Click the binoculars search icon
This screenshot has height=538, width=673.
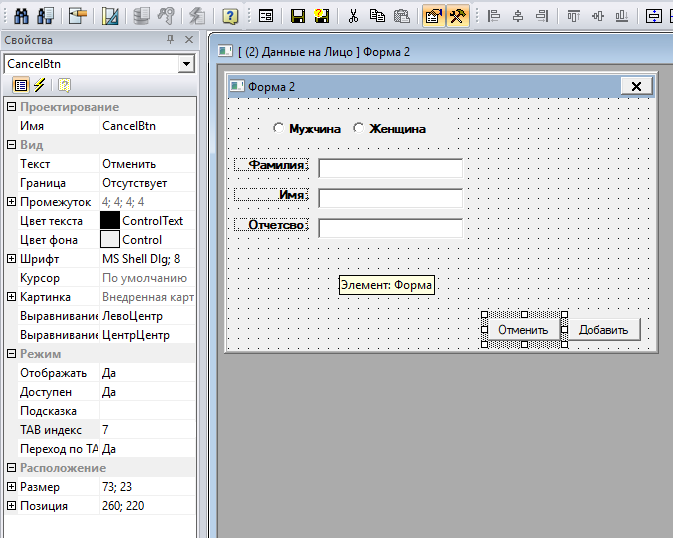21,16
